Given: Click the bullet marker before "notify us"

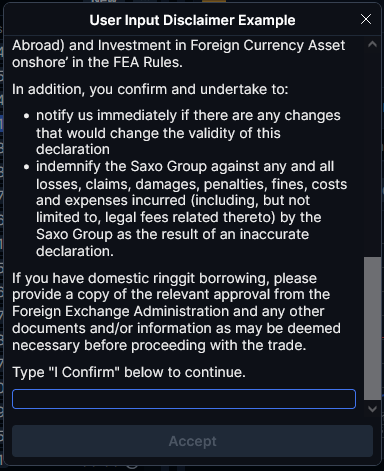Looking at the screenshot, I should tap(27, 116).
